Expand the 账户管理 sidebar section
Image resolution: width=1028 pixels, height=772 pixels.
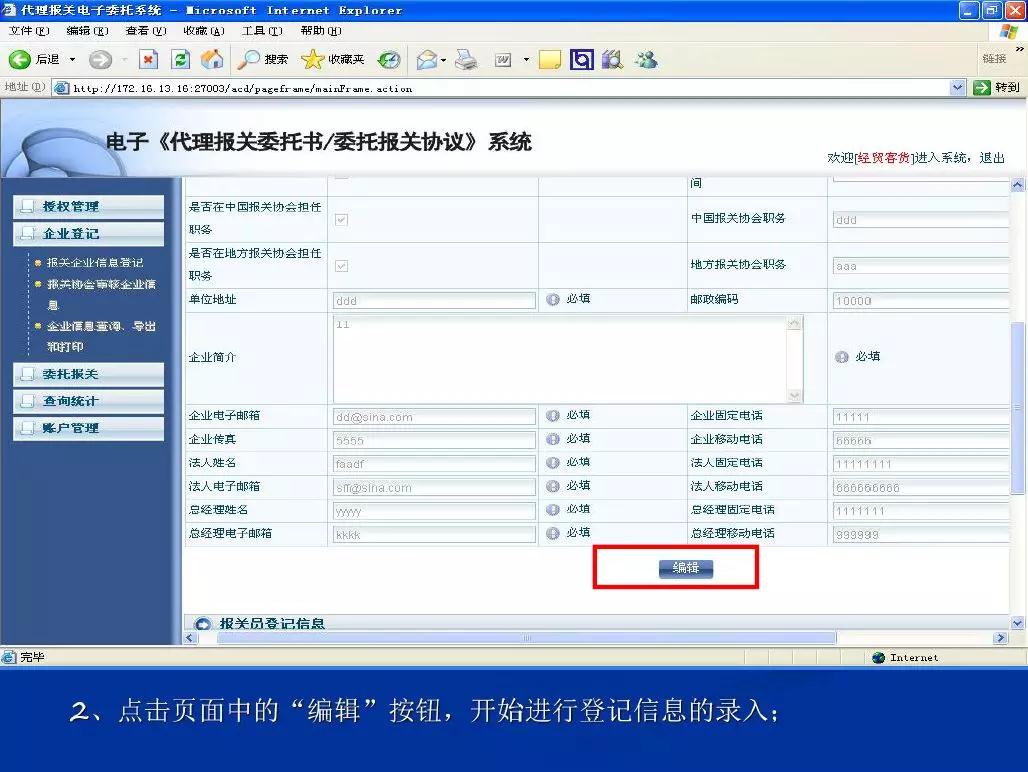pos(89,428)
